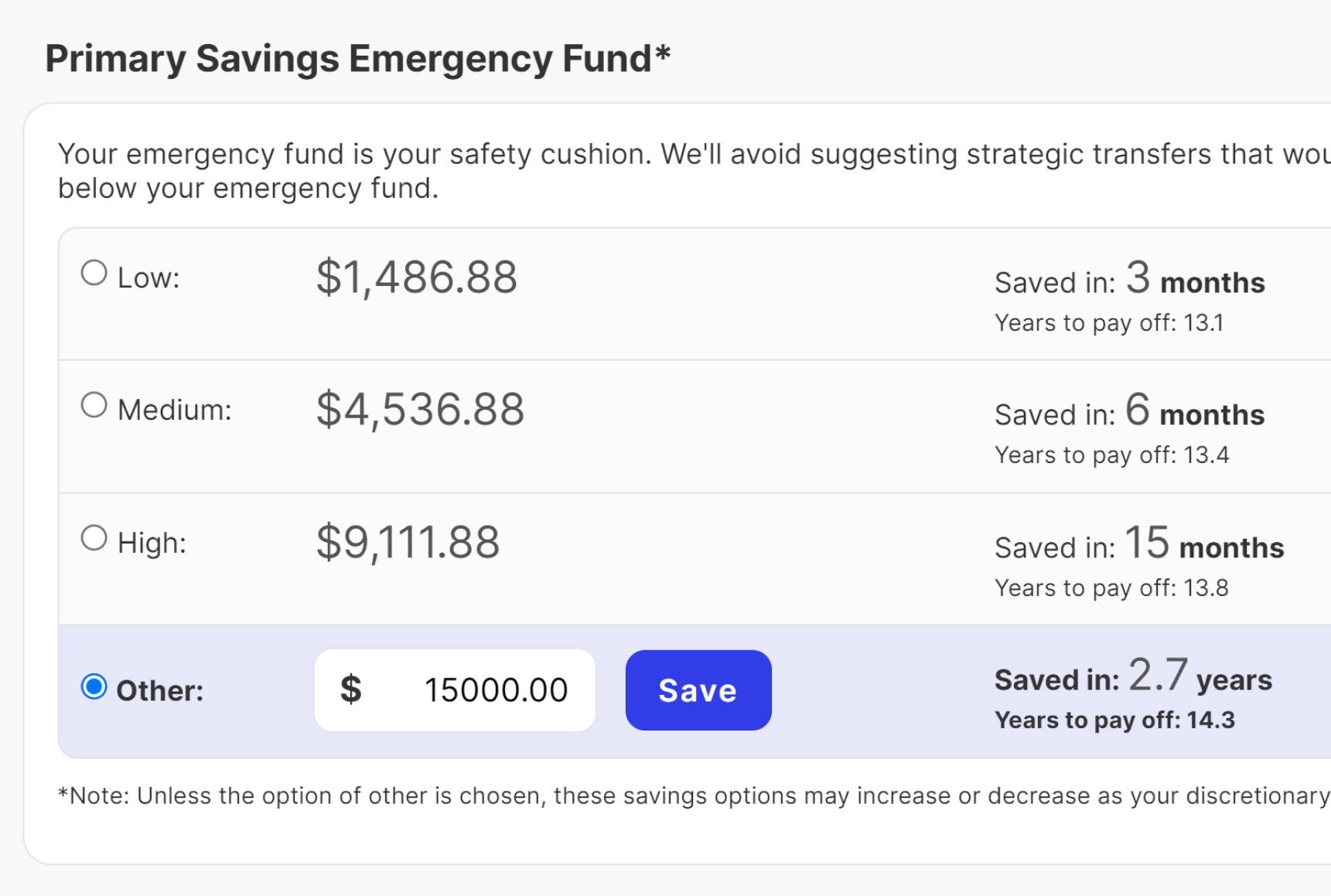Select the Low emergency fund radio button
Screen dimensions: 1331x896
94,273
